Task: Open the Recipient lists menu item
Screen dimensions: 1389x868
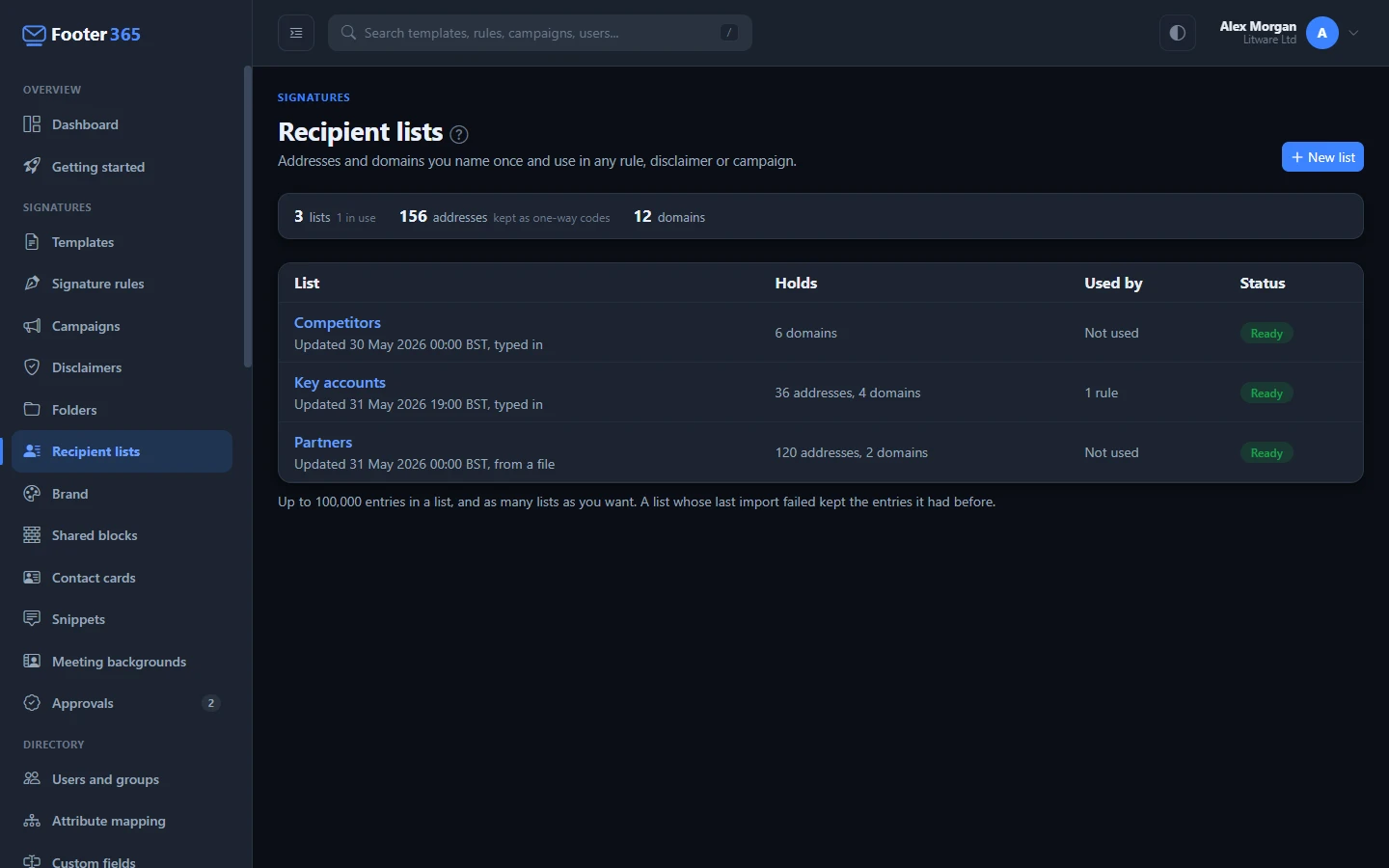Action: [x=123, y=451]
